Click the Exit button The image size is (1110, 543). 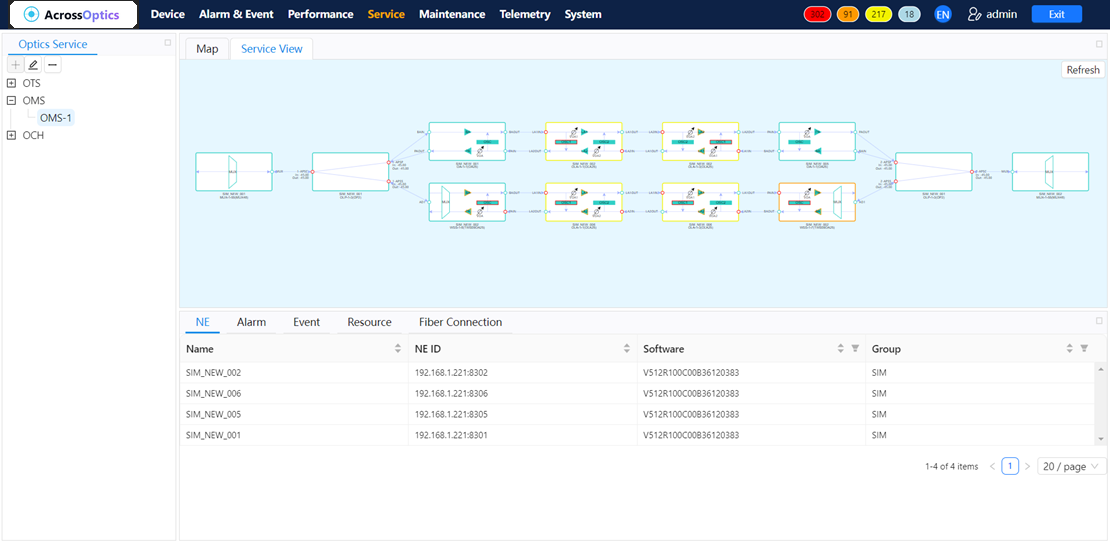click(x=1057, y=14)
